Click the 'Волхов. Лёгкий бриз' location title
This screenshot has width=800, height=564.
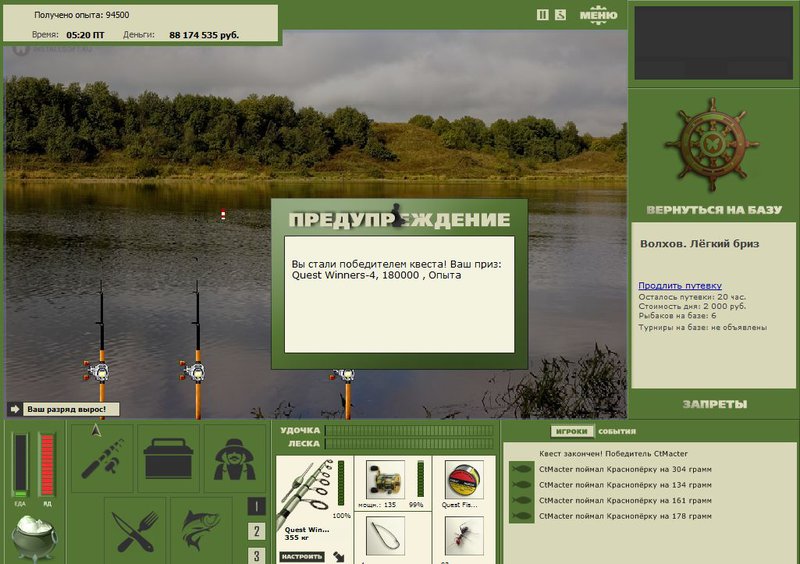tap(699, 243)
